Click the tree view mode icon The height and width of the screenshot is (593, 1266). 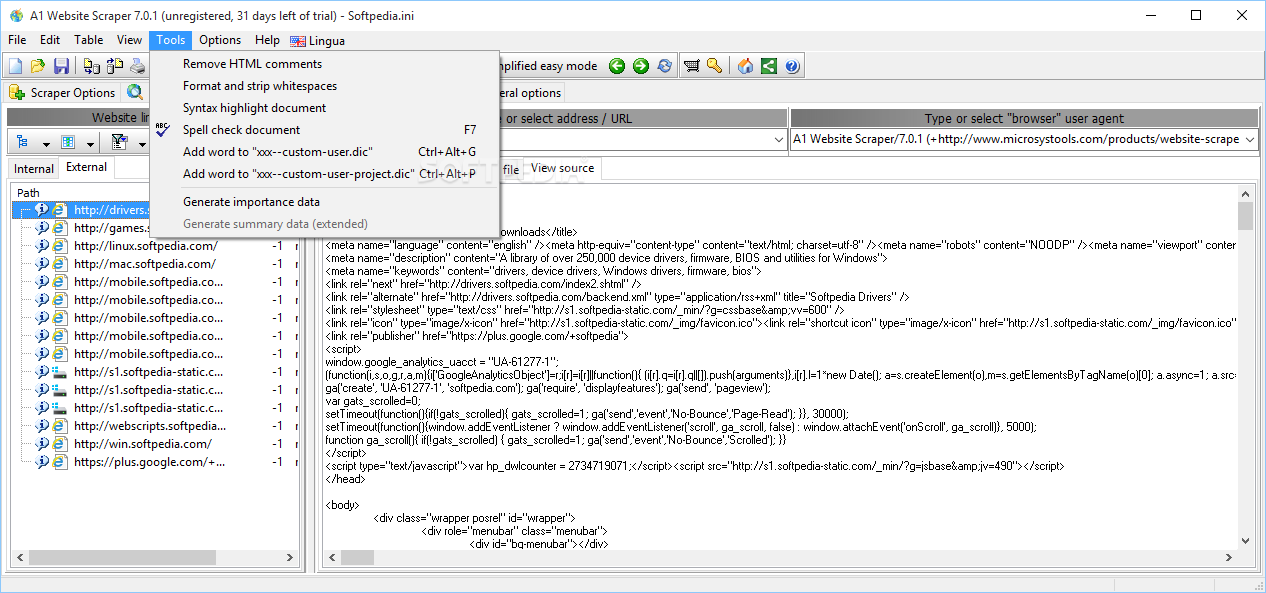click(x=23, y=142)
